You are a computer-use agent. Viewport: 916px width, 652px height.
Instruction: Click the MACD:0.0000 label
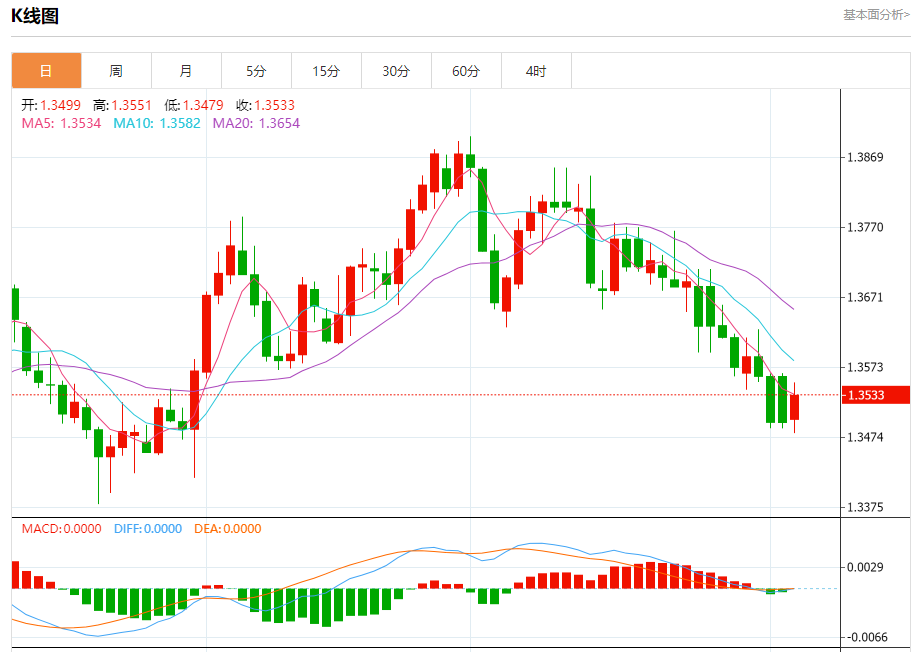pyautogui.click(x=61, y=529)
